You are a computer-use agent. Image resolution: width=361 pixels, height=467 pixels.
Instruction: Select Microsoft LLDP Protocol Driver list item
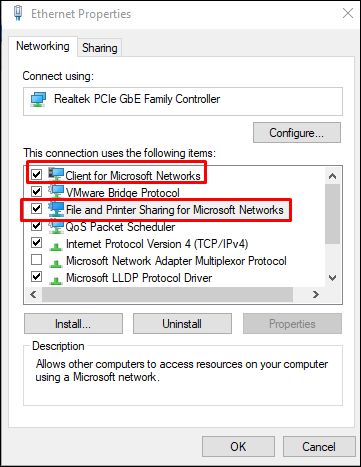139,278
